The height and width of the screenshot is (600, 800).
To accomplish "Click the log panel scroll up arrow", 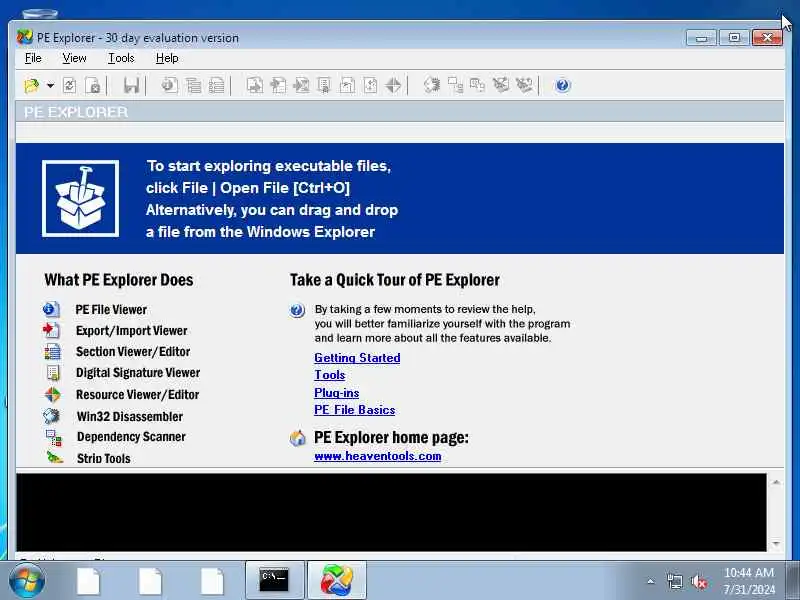I will click(776, 482).
